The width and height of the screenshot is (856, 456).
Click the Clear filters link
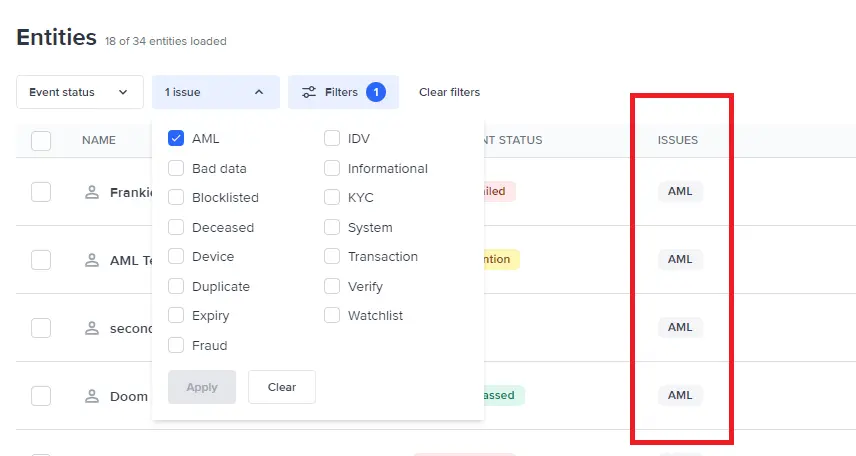tap(449, 92)
